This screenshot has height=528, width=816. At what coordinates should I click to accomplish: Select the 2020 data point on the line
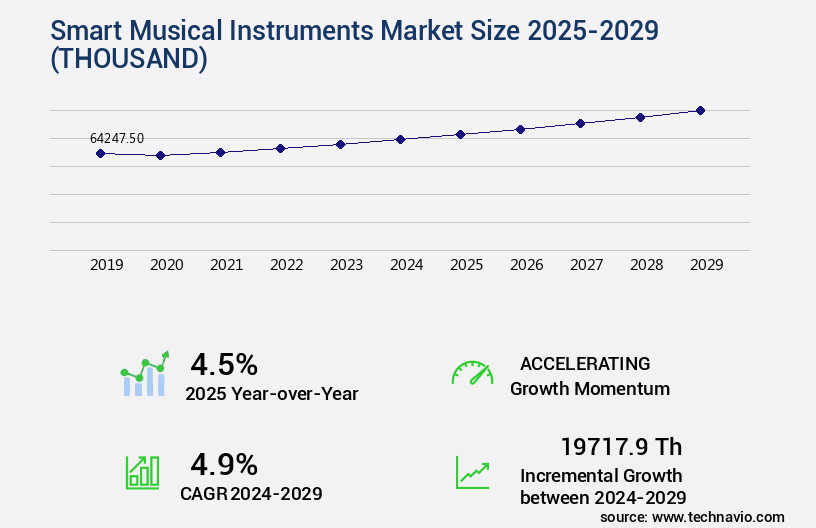point(160,155)
